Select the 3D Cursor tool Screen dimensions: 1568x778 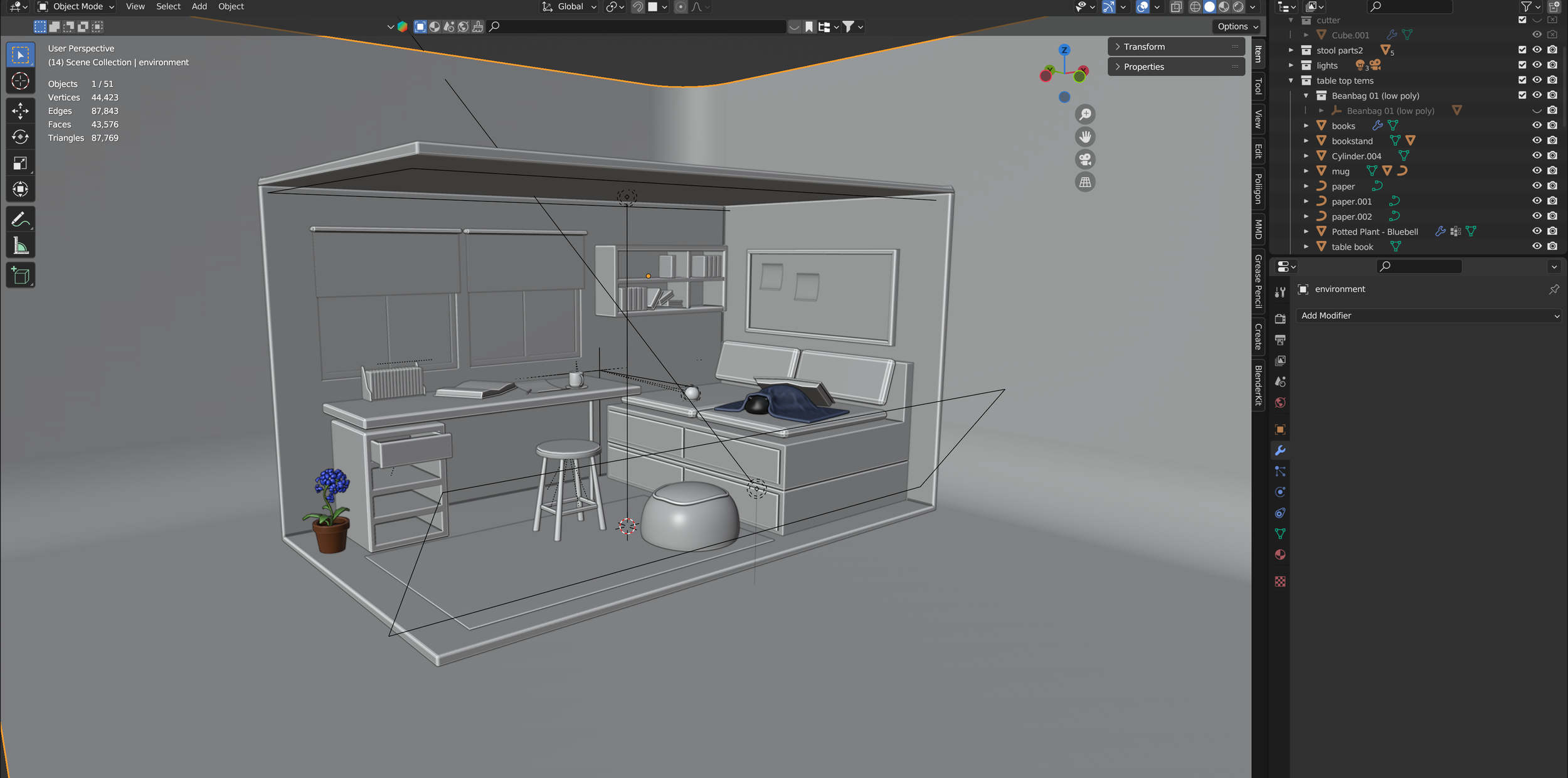pos(20,81)
